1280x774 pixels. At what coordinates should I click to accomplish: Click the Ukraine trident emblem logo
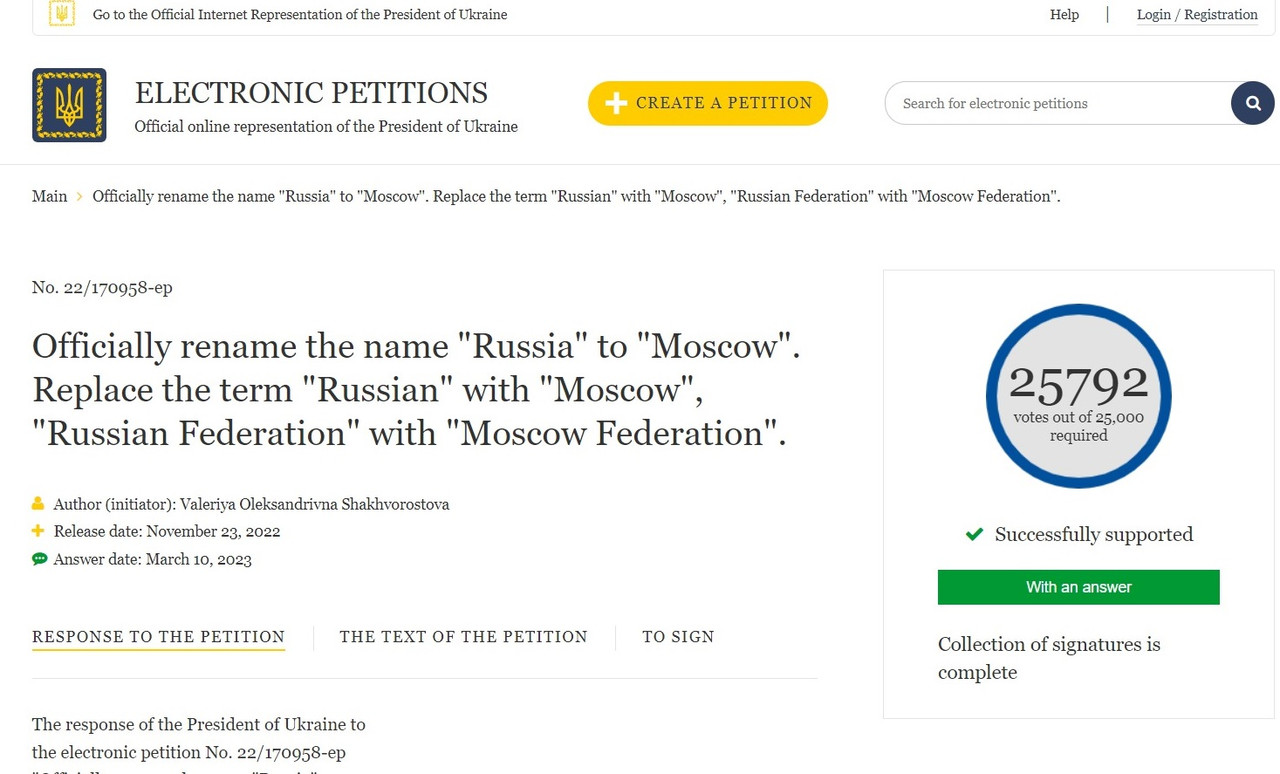69,105
